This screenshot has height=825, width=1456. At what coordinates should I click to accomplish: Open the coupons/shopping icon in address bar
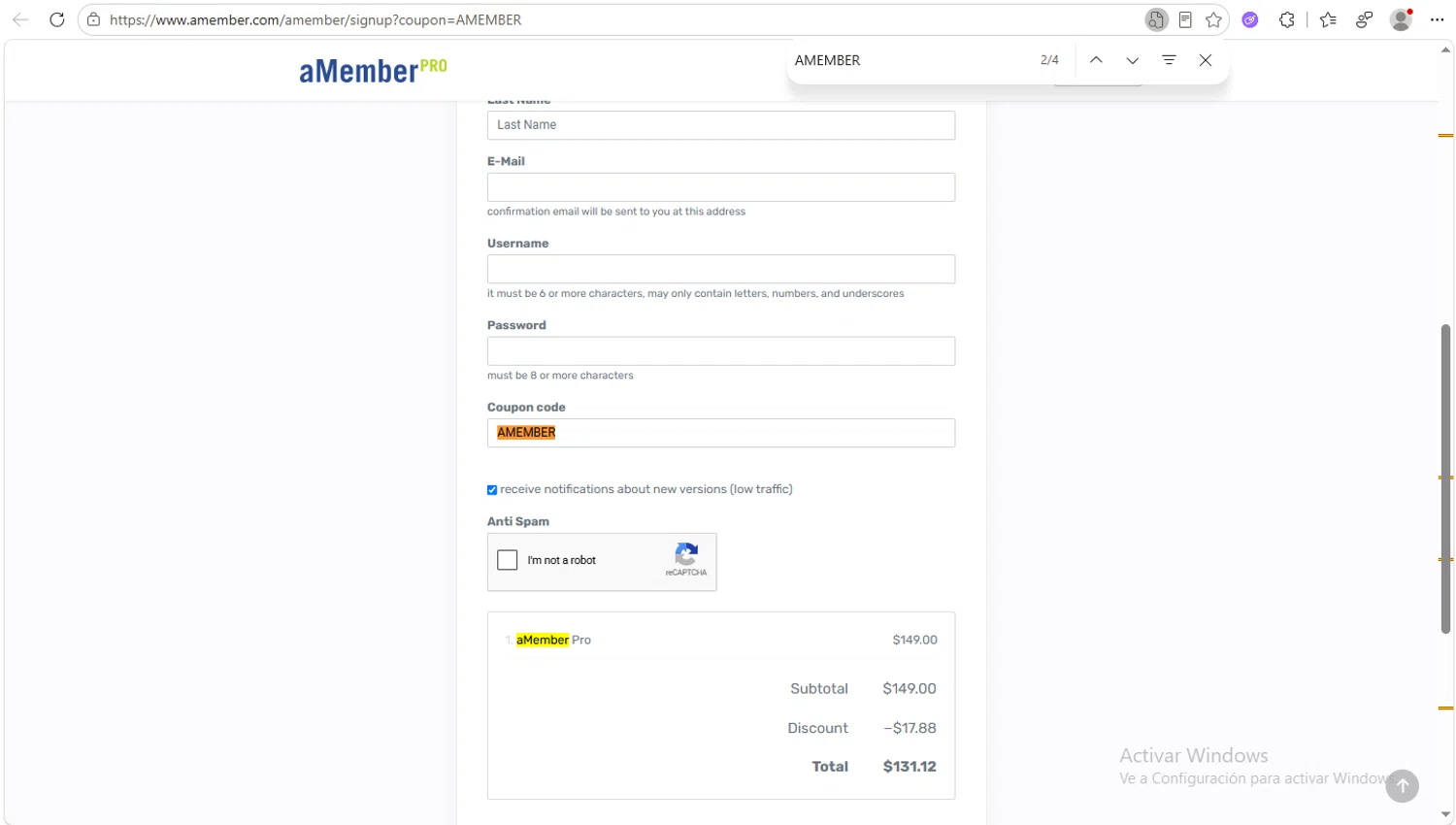[1156, 19]
